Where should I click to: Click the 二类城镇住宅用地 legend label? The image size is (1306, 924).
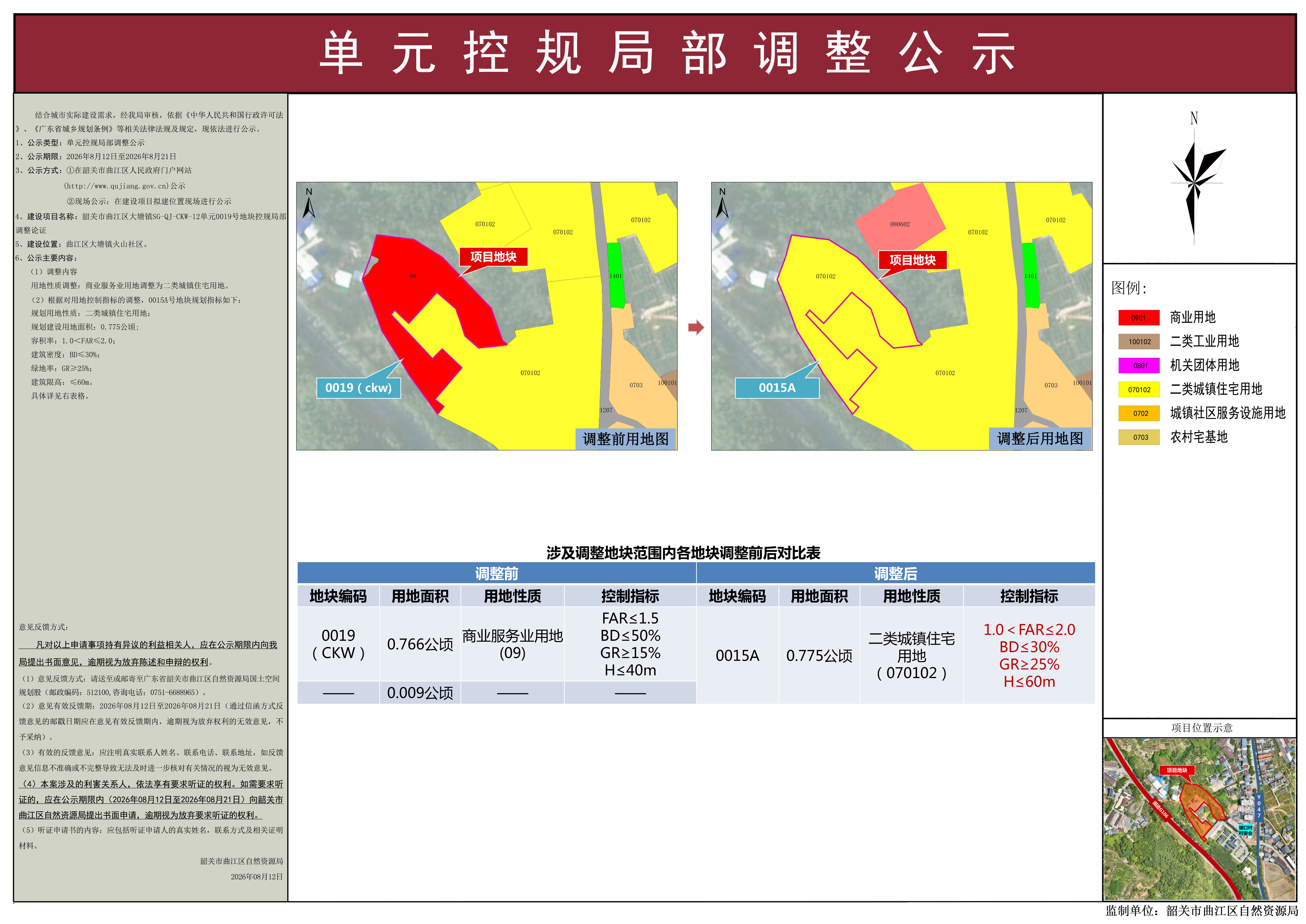(1216, 389)
